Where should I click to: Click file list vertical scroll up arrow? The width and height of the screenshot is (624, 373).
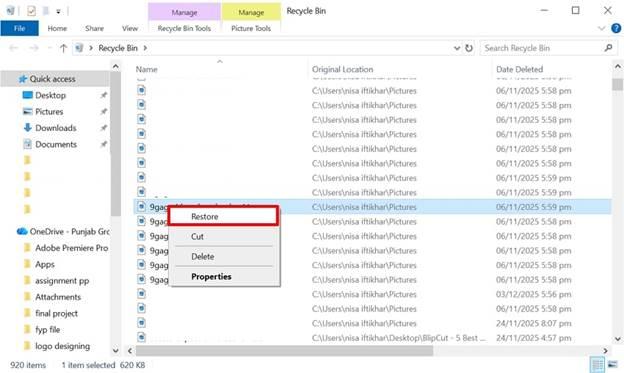(x=618, y=66)
